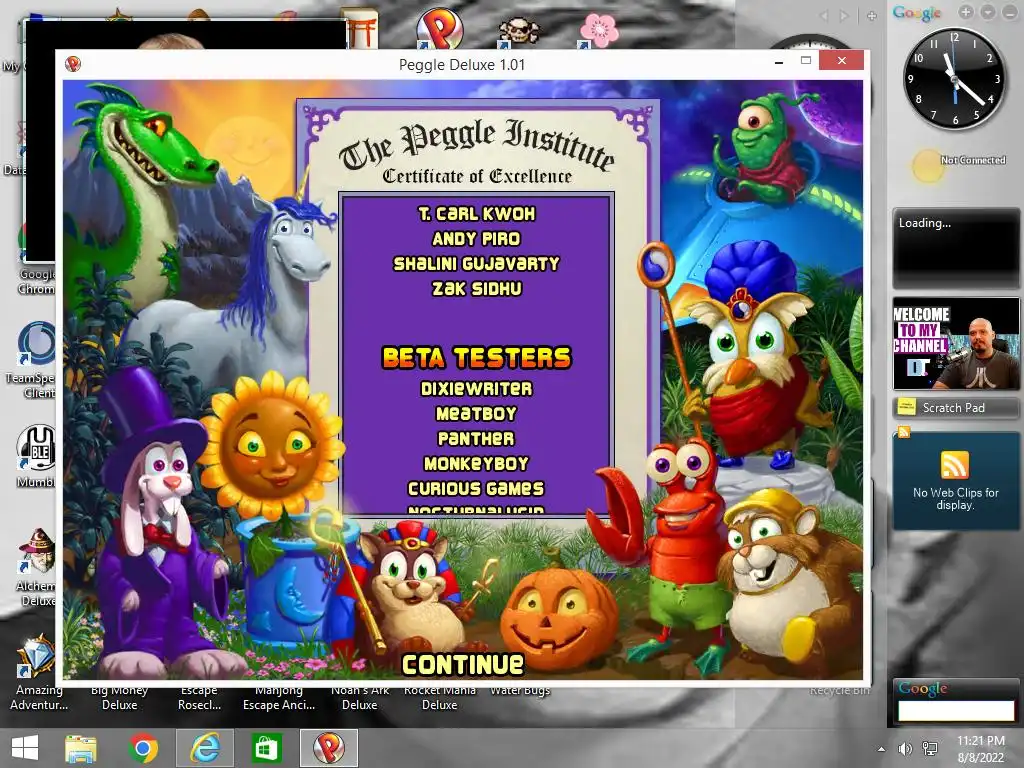Click the Peggle title bar app icon
The width and height of the screenshot is (1024, 768).
[x=72, y=63]
